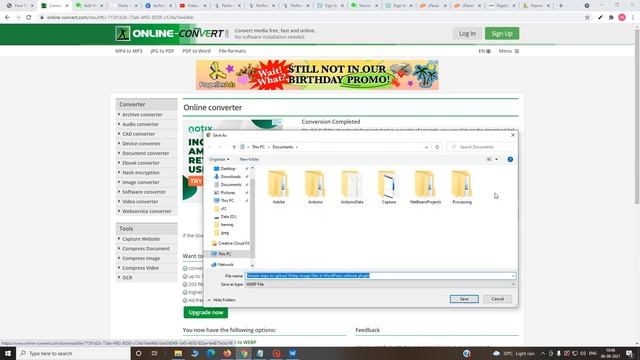Open the OCR tool link
Image resolution: width=640 pixels, height=360 pixels.
pos(127,278)
